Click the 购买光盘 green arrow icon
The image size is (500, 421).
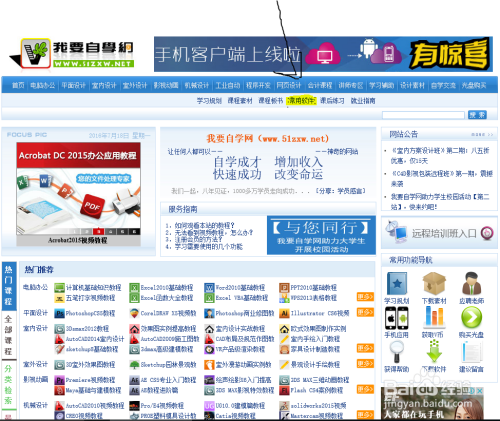(x=471, y=317)
